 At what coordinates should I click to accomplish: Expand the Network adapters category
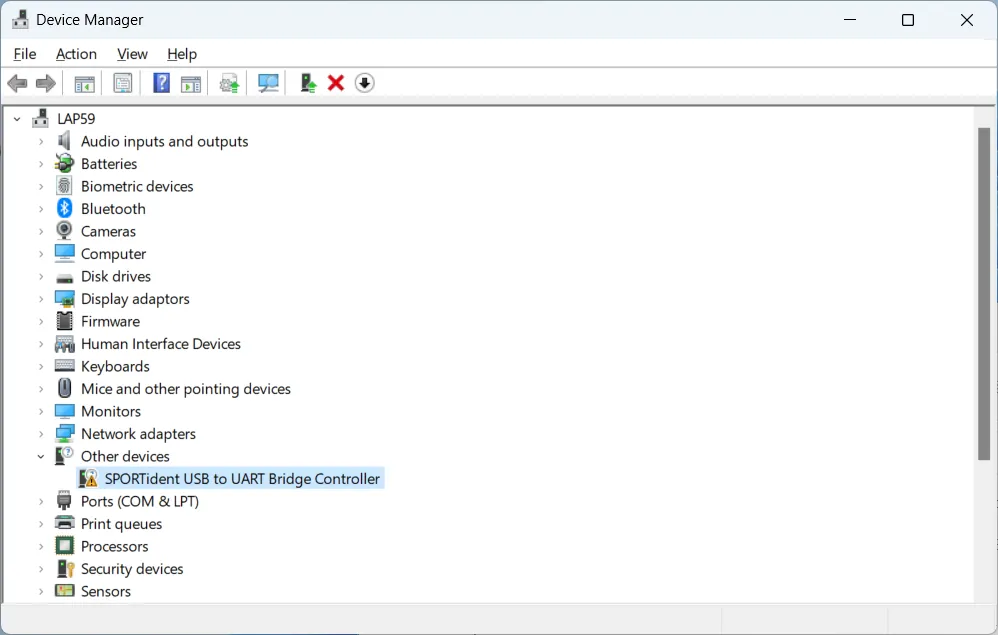[x=41, y=434]
